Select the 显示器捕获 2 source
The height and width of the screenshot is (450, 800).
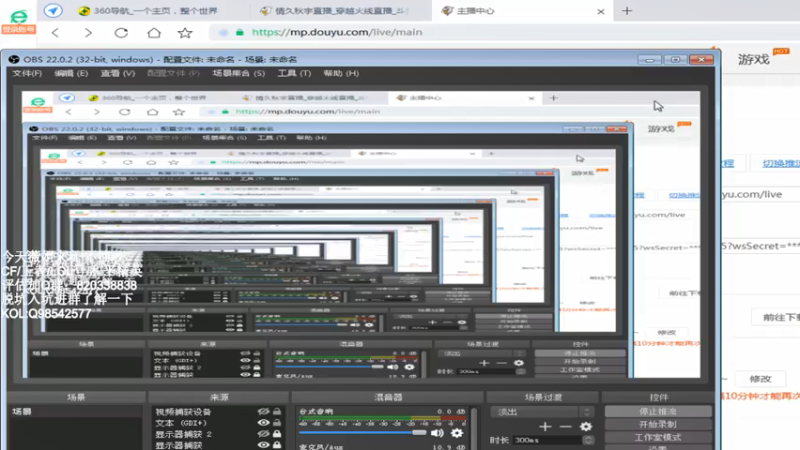tap(184, 434)
